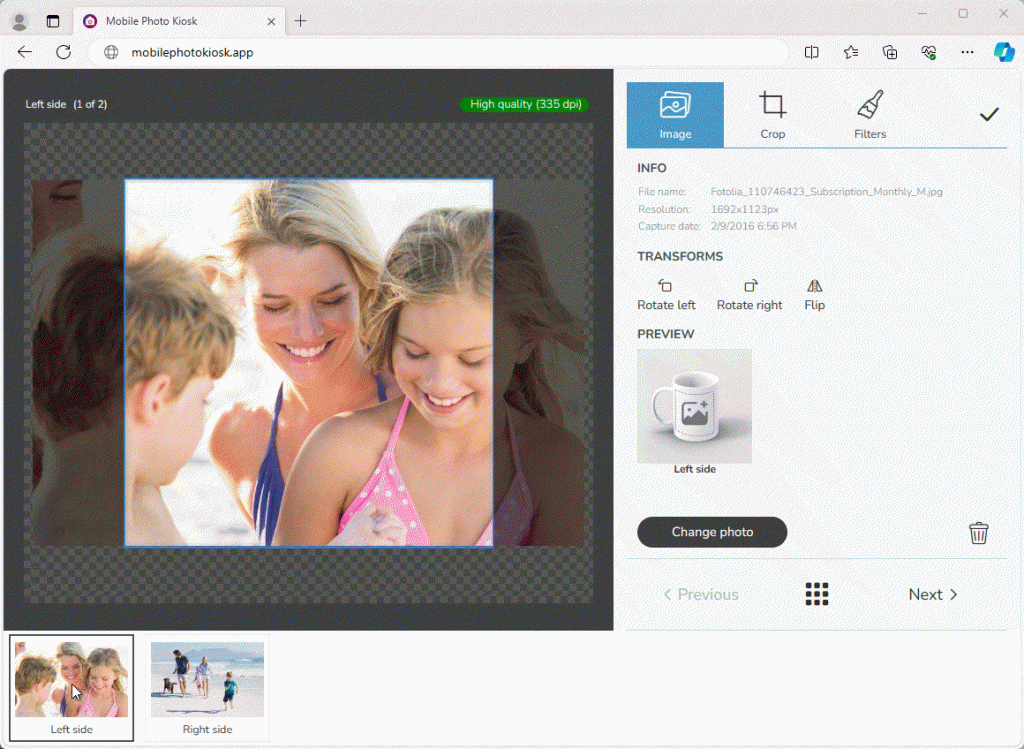
Task: Rotate the photo right
Action: click(x=749, y=292)
